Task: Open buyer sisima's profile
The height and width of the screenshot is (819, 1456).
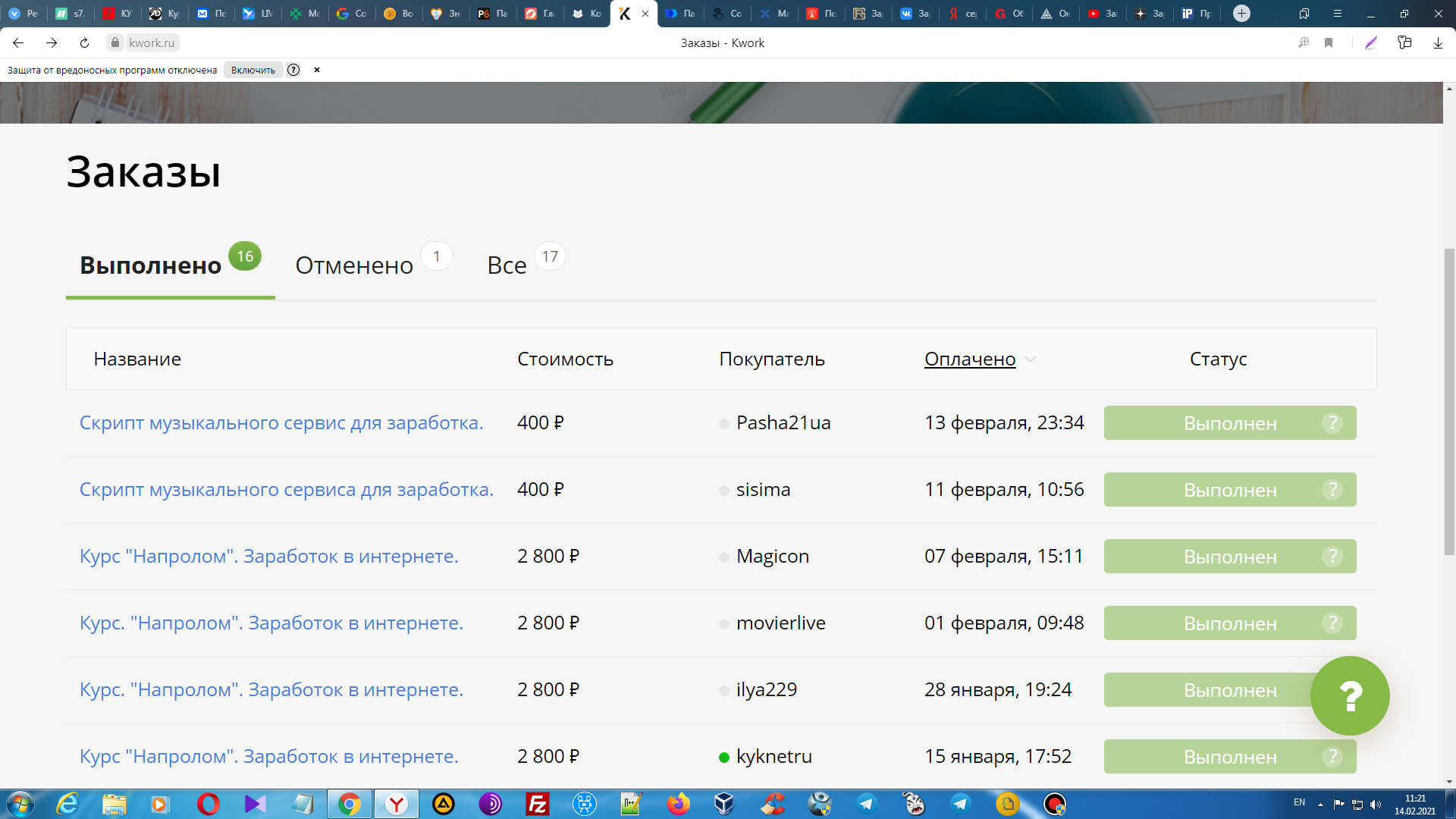Action: (763, 490)
